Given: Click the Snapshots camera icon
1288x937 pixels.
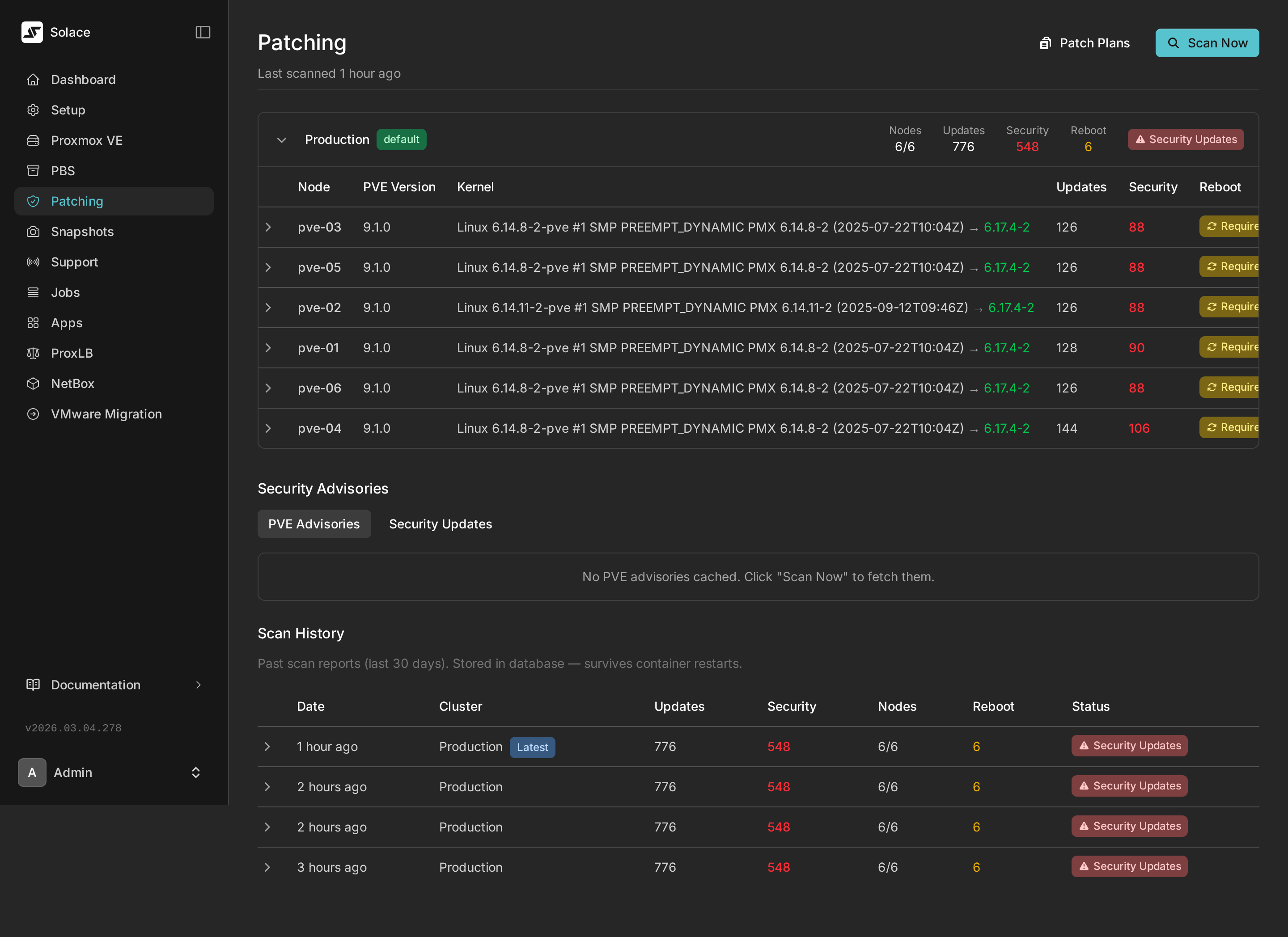Looking at the screenshot, I should [33, 232].
